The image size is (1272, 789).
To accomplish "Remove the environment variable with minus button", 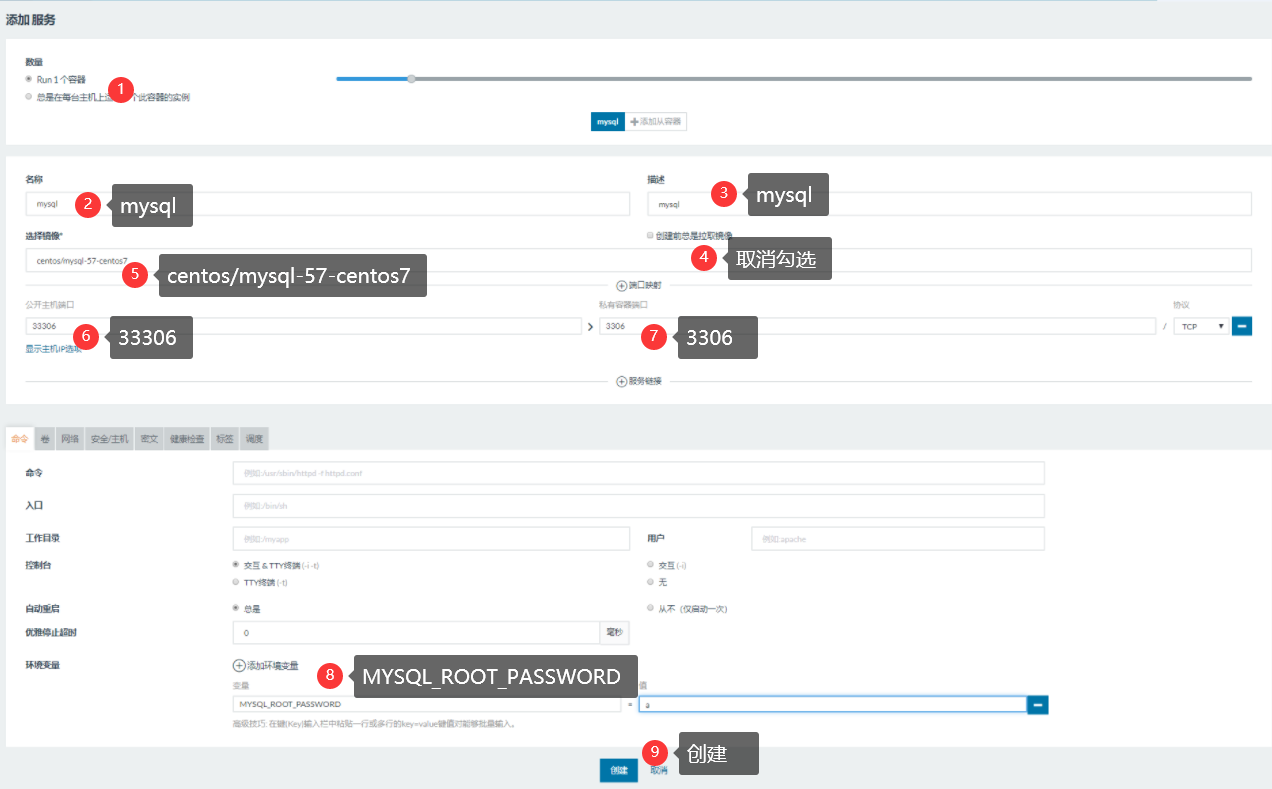I will point(1038,705).
